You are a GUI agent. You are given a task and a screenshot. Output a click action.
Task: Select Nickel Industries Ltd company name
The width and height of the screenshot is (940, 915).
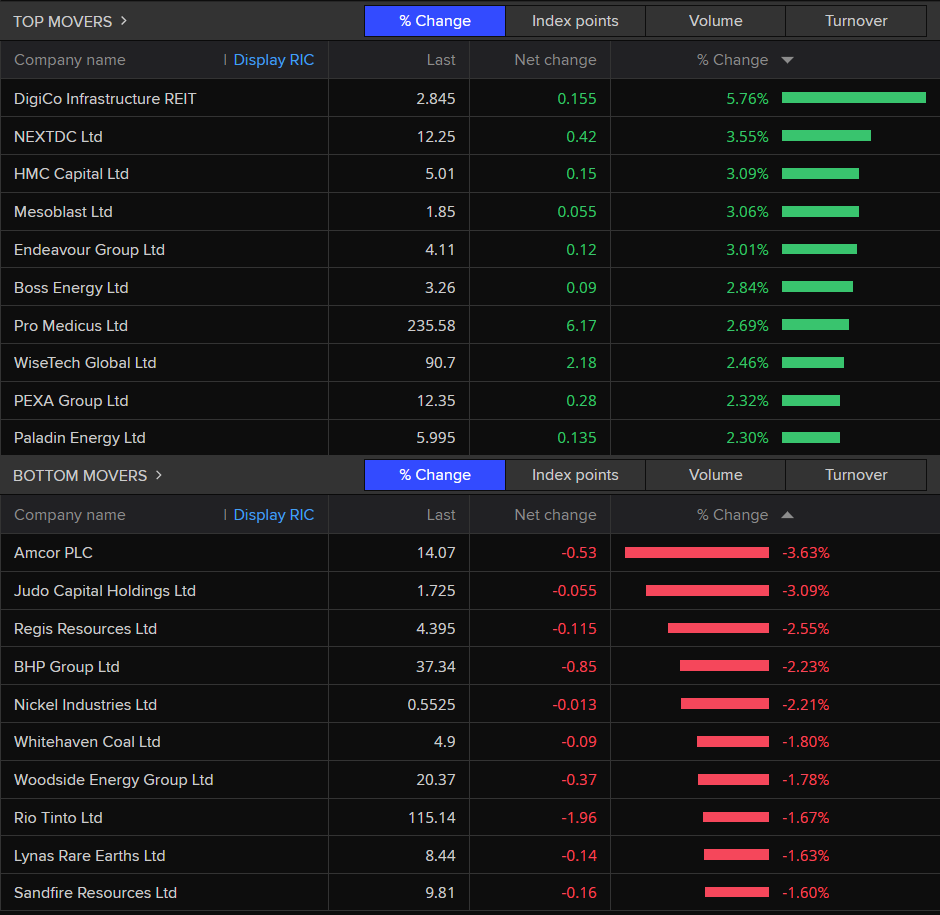(x=86, y=705)
